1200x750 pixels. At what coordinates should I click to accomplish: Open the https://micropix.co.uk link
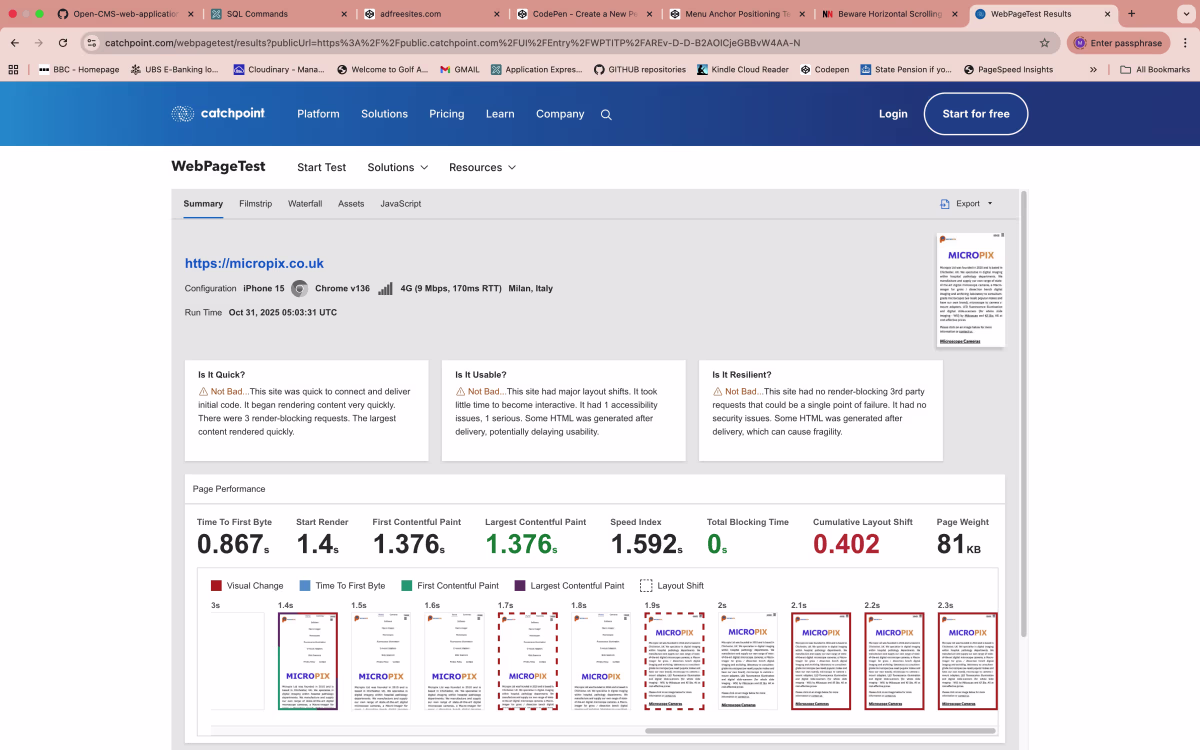click(253, 263)
